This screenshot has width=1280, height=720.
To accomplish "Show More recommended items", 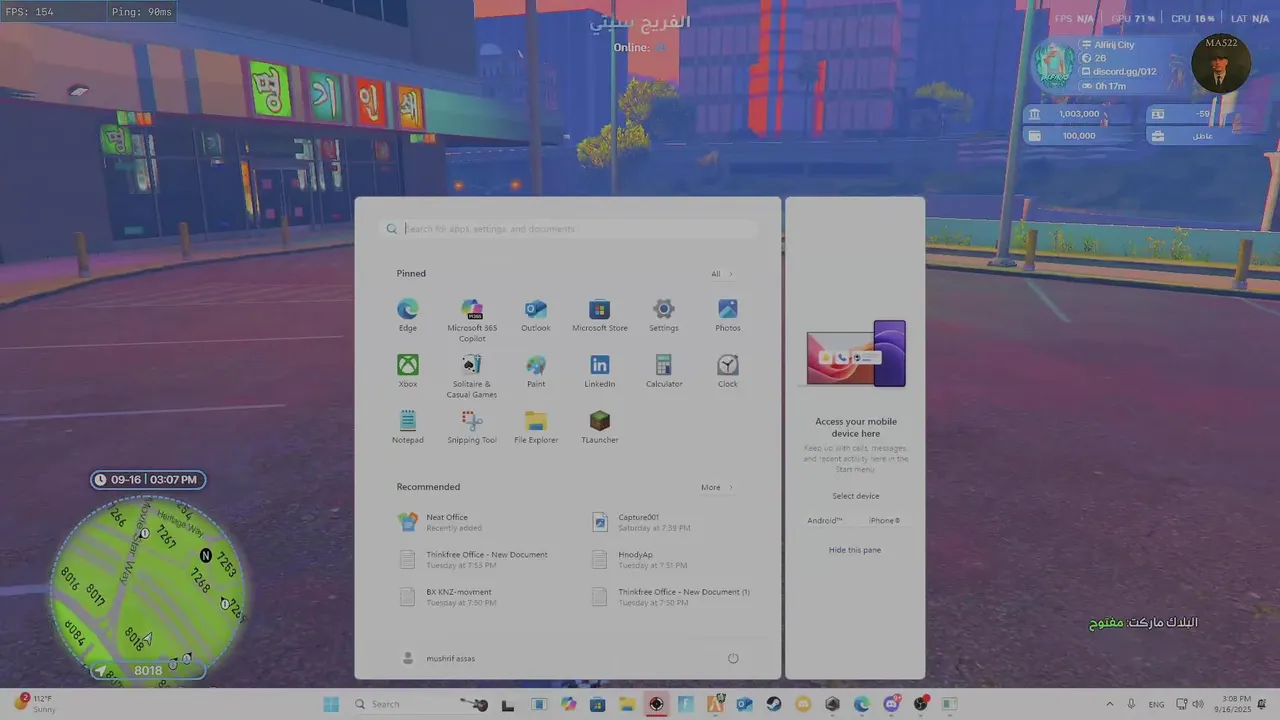I will [717, 488].
